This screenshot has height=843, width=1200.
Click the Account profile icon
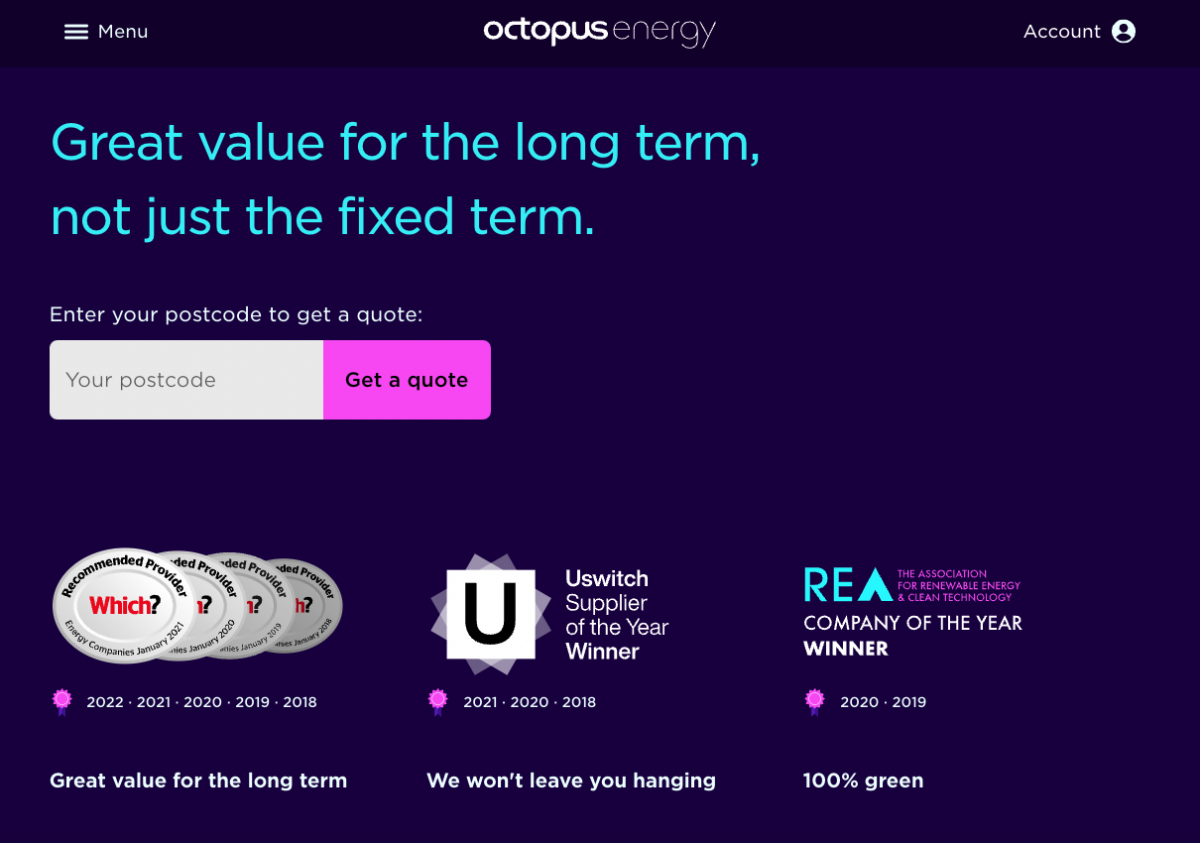tap(1124, 31)
